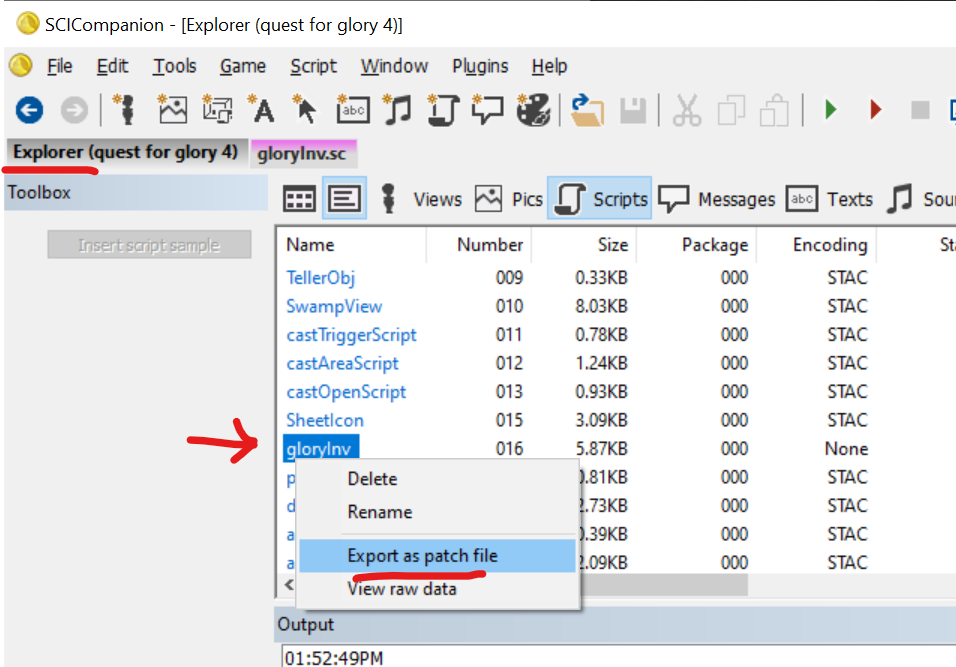Click the Cut scissors icon
The image size is (956, 667).
(687, 111)
